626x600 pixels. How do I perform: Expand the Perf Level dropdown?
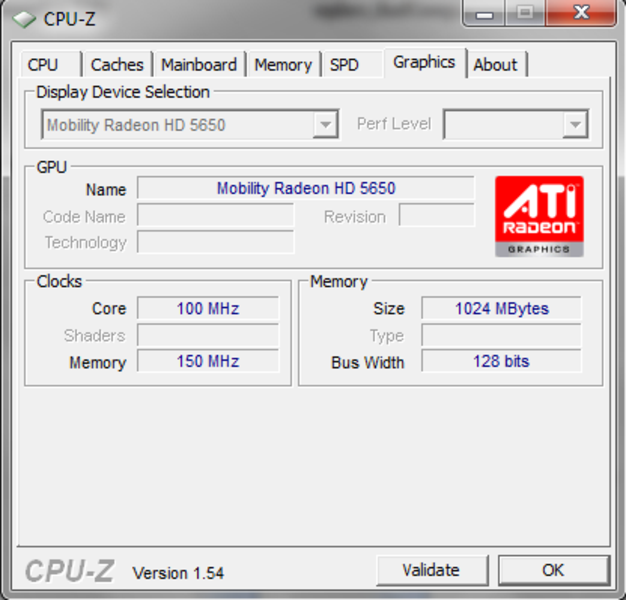(575, 125)
